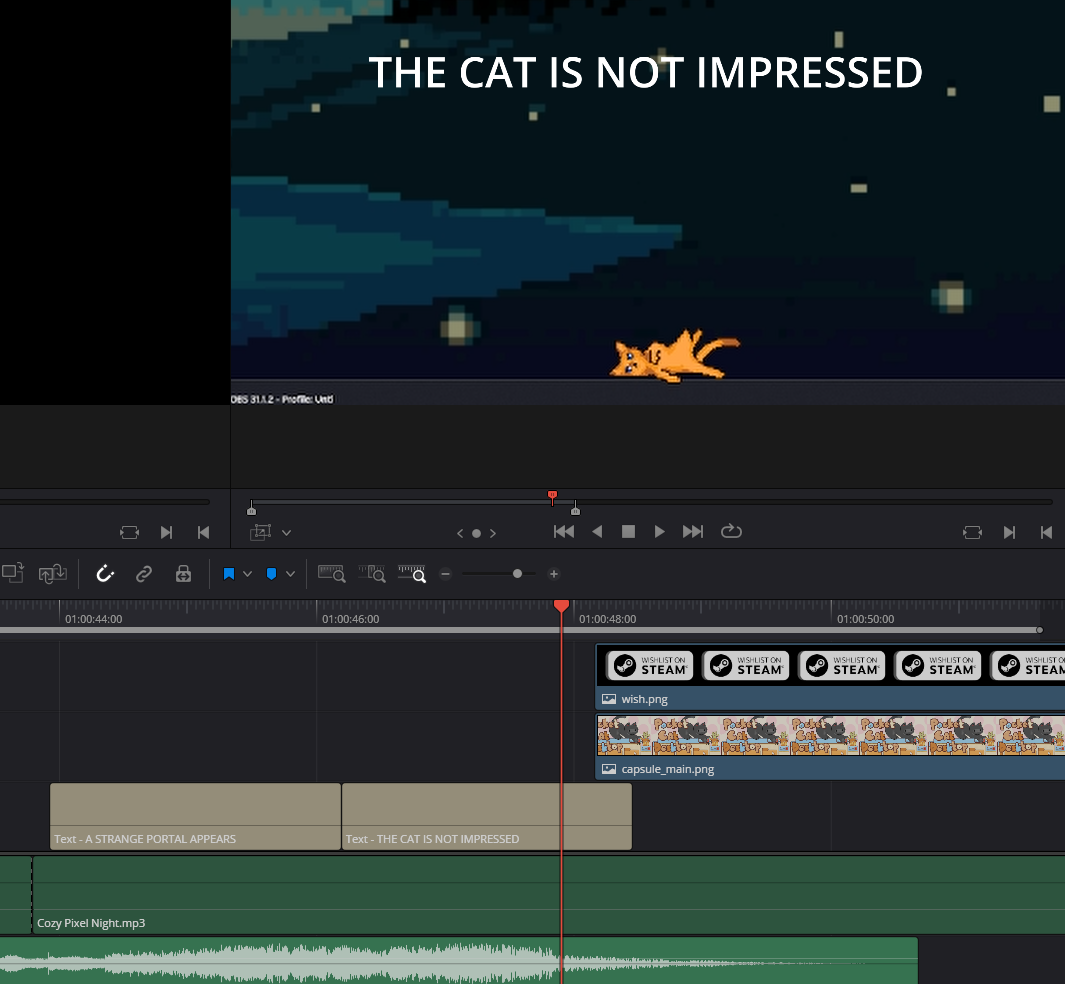Add a blue flag to clip
The height and width of the screenshot is (984, 1065).
click(x=229, y=574)
